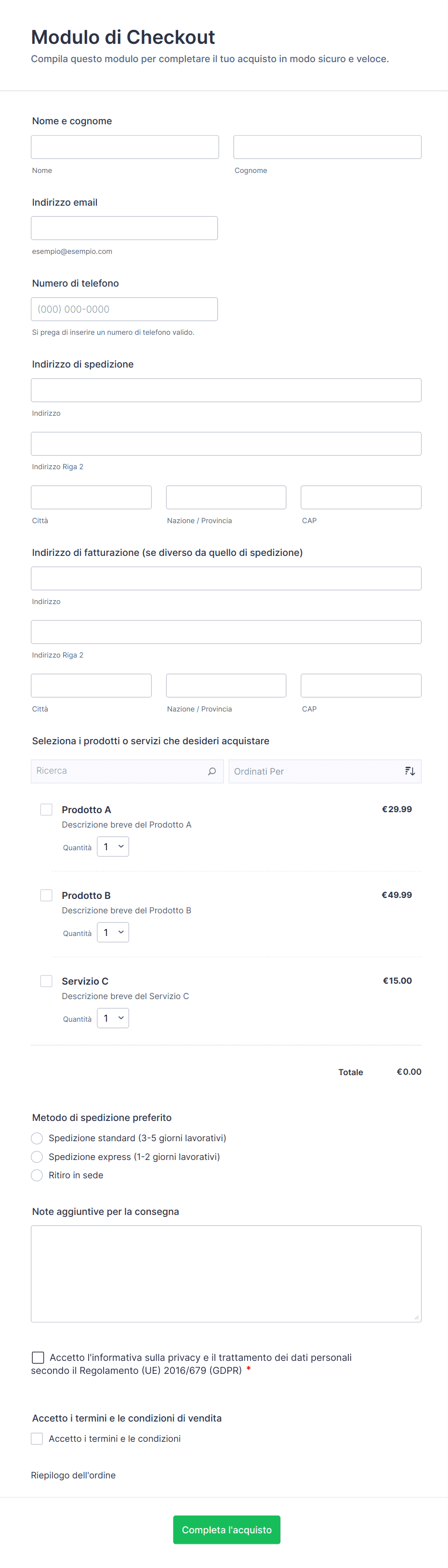Click the Note aggiuntive text area
The image size is (448, 1568).
226,1273
